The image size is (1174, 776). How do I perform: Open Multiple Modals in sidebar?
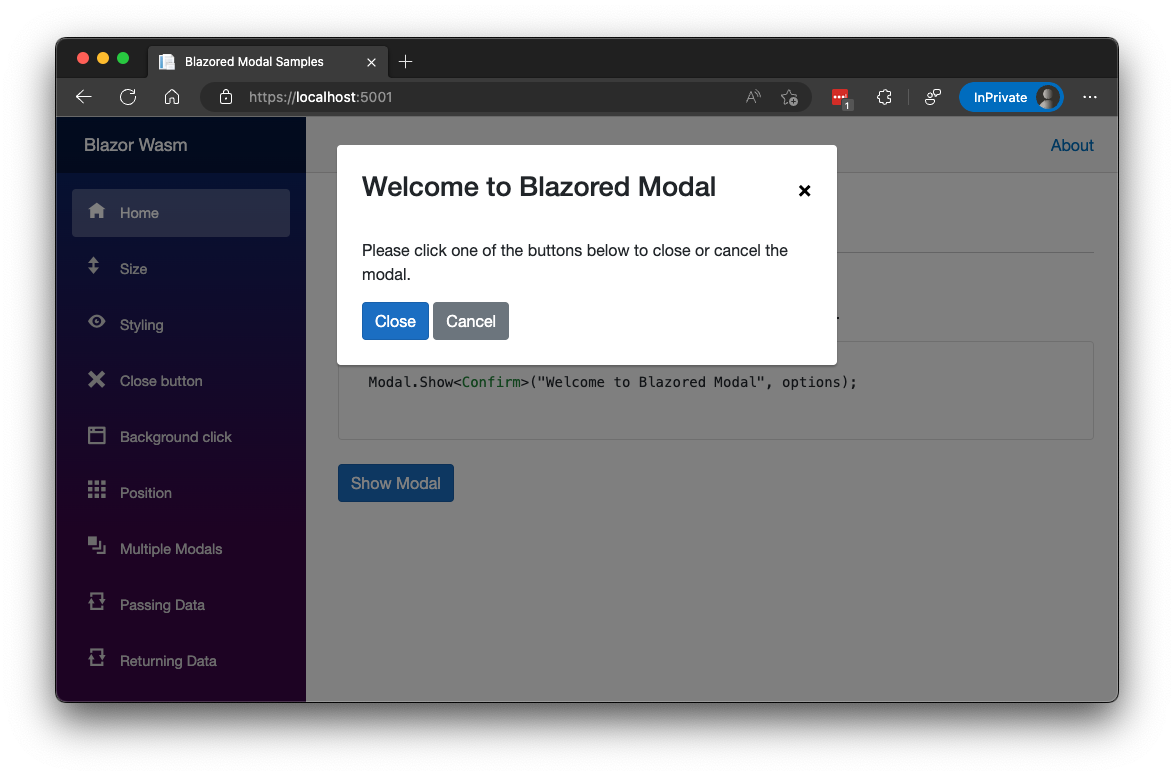[180, 549]
